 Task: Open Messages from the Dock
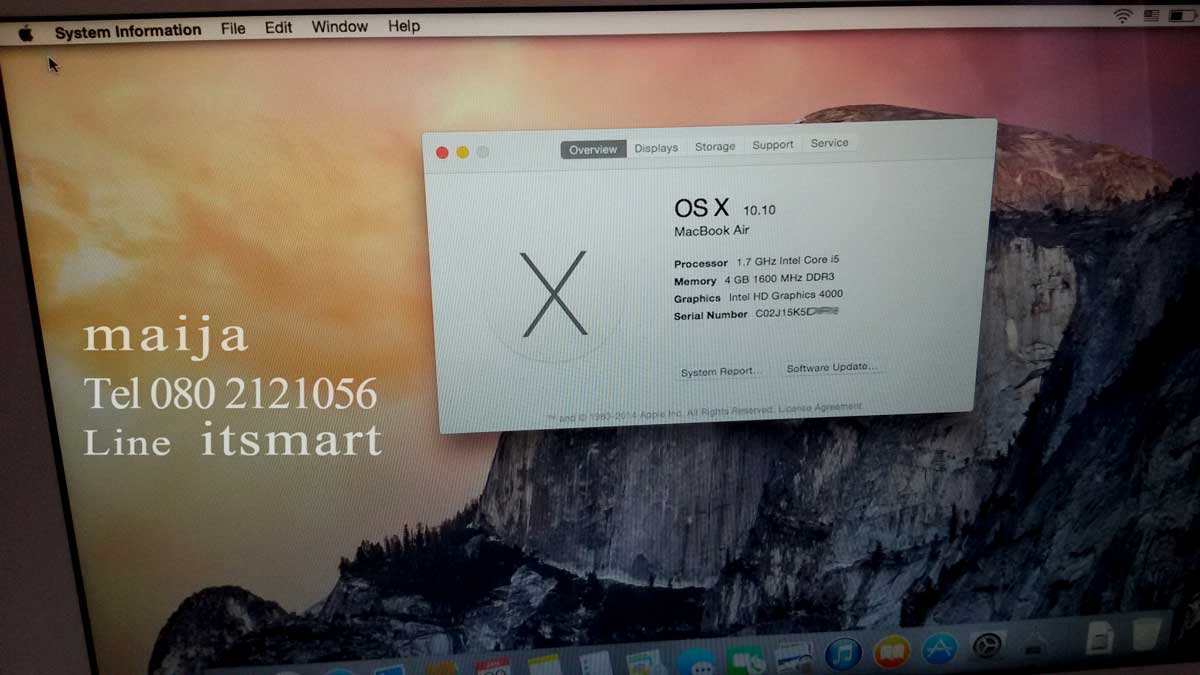[696, 661]
